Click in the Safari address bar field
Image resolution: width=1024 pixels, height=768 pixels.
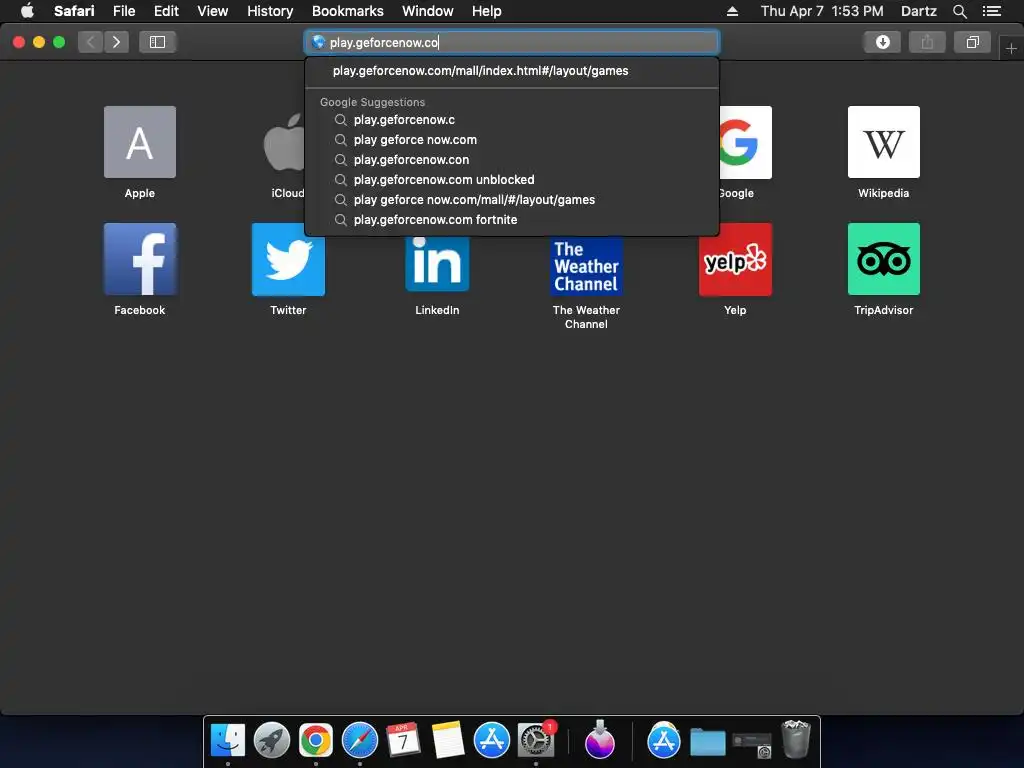coord(512,42)
